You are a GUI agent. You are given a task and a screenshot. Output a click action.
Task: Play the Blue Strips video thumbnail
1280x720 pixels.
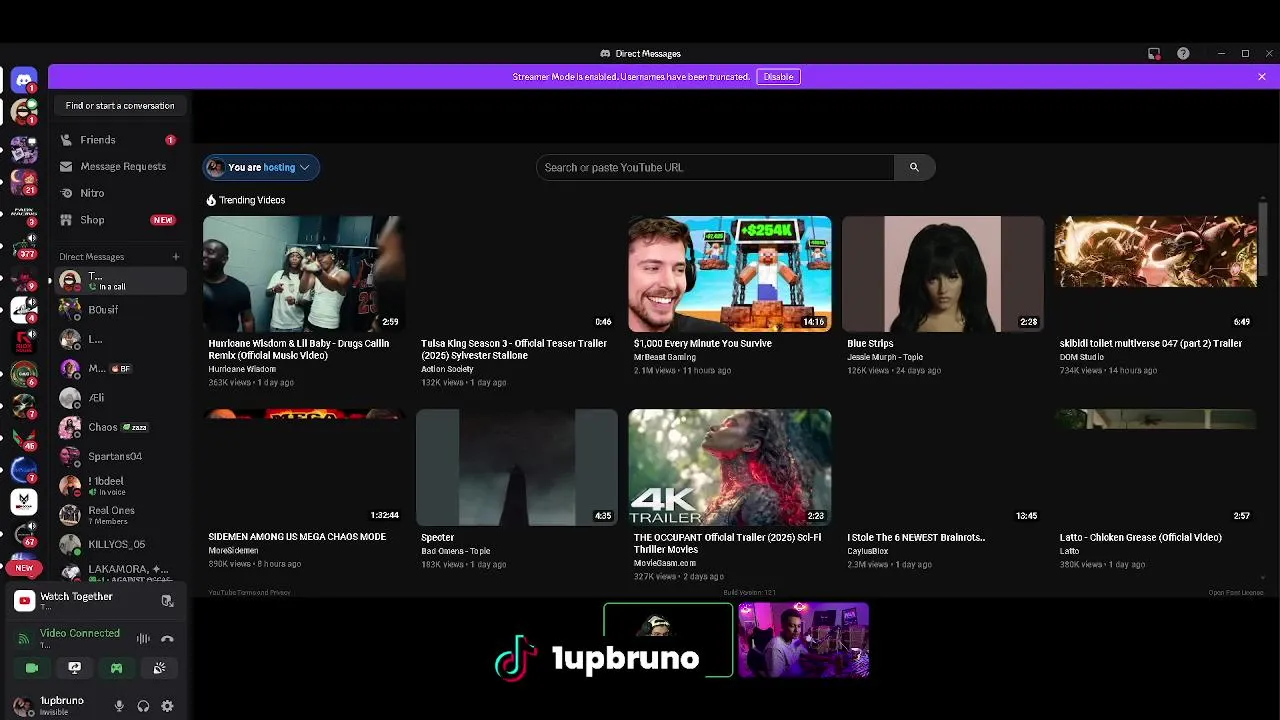(x=943, y=274)
